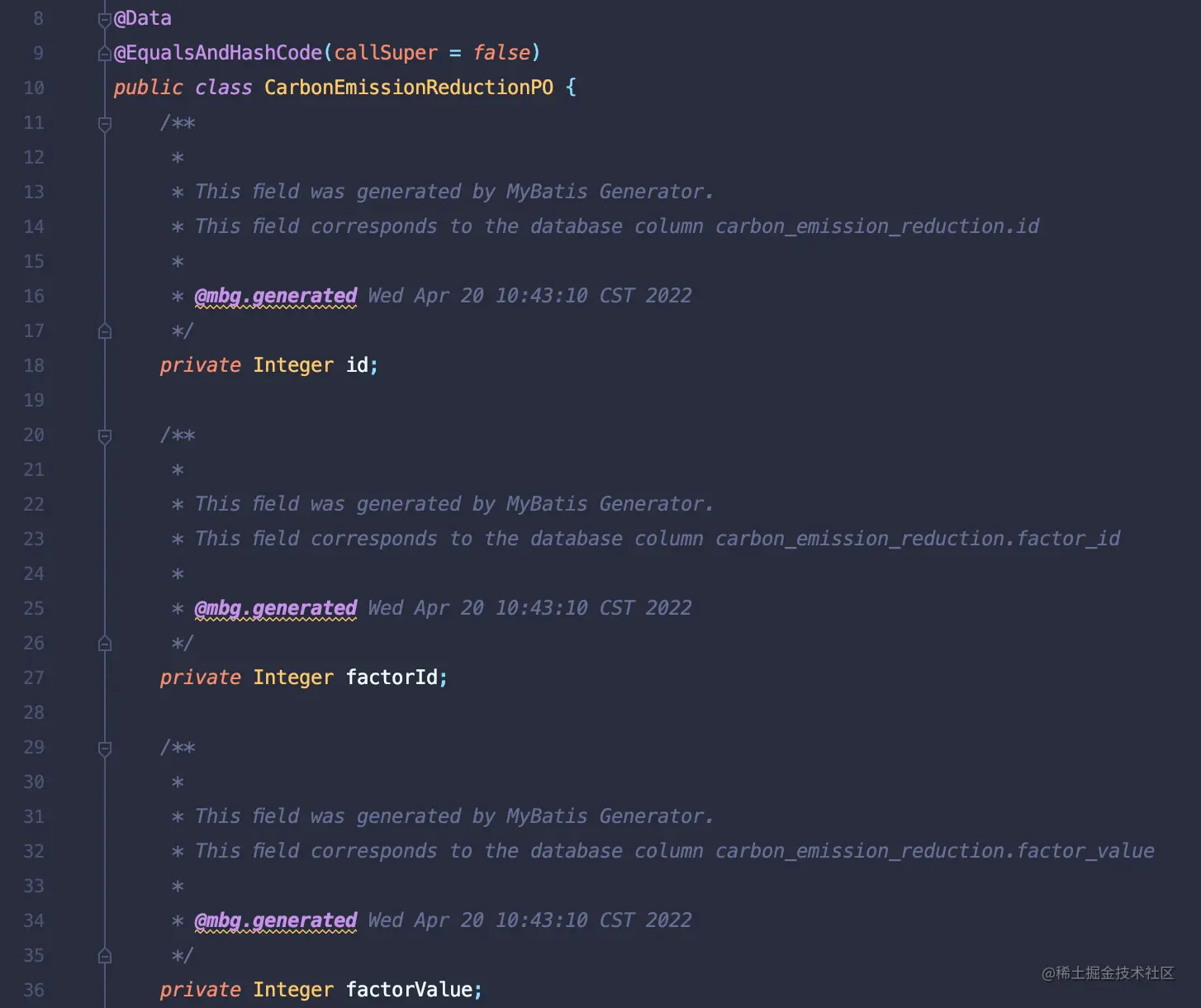Click the CarbonEmissionReductionPO class name
1201x1008 pixels.
408,88
